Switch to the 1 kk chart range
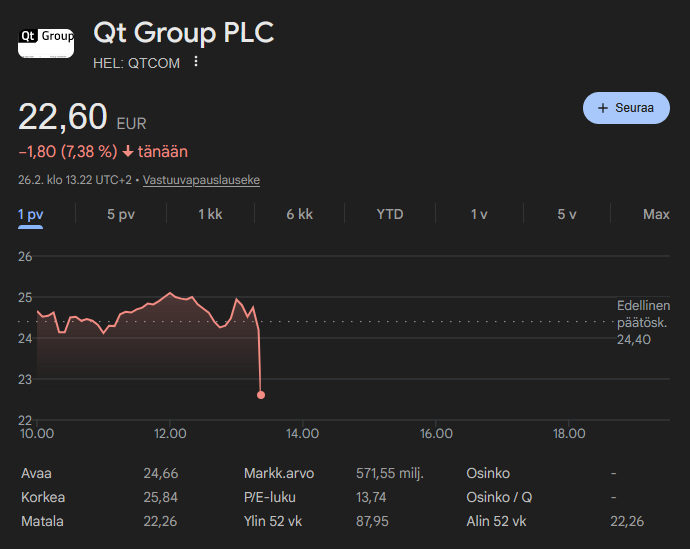Image resolution: width=690 pixels, height=549 pixels. (210, 214)
